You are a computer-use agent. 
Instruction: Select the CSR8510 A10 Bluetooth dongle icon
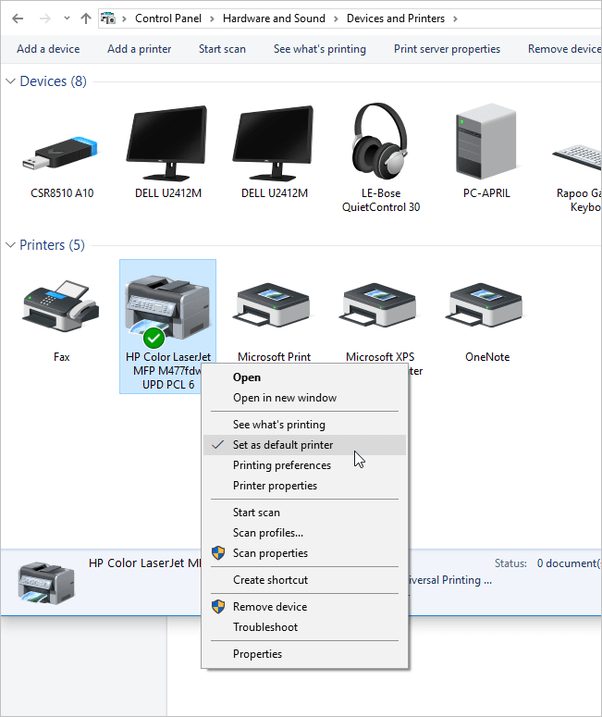[x=61, y=153]
